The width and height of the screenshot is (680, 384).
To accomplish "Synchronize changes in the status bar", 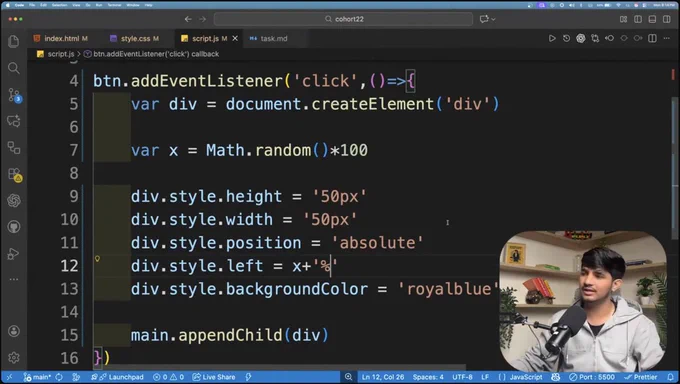I will (59, 377).
